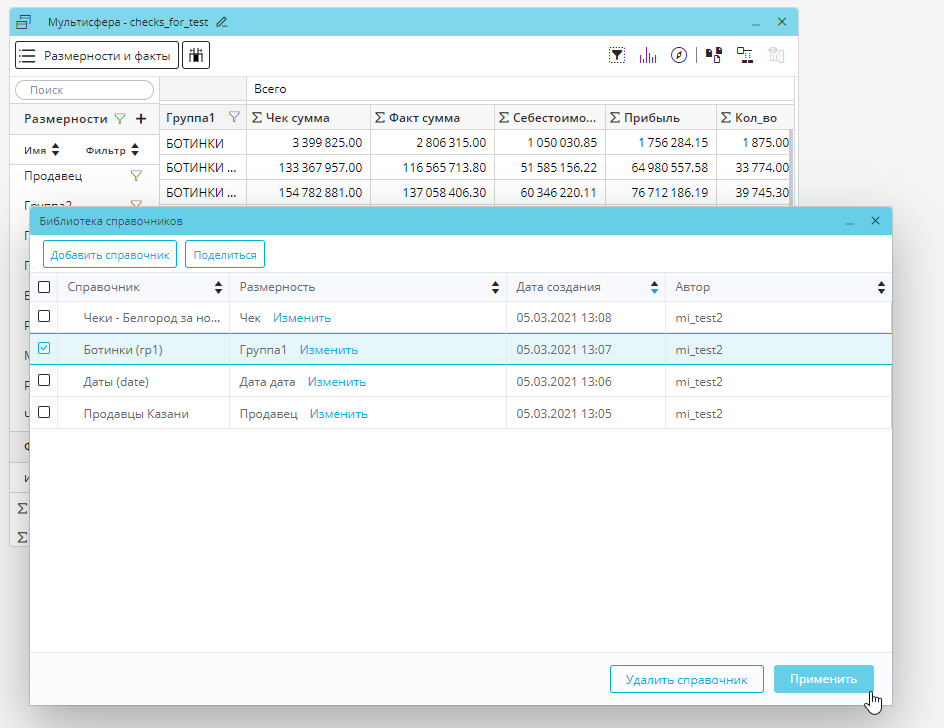Image resolution: width=944 pixels, height=728 pixels.
Task: Uncheck the Ботинки (гр1) checkbox
Action: click(44, 349)
